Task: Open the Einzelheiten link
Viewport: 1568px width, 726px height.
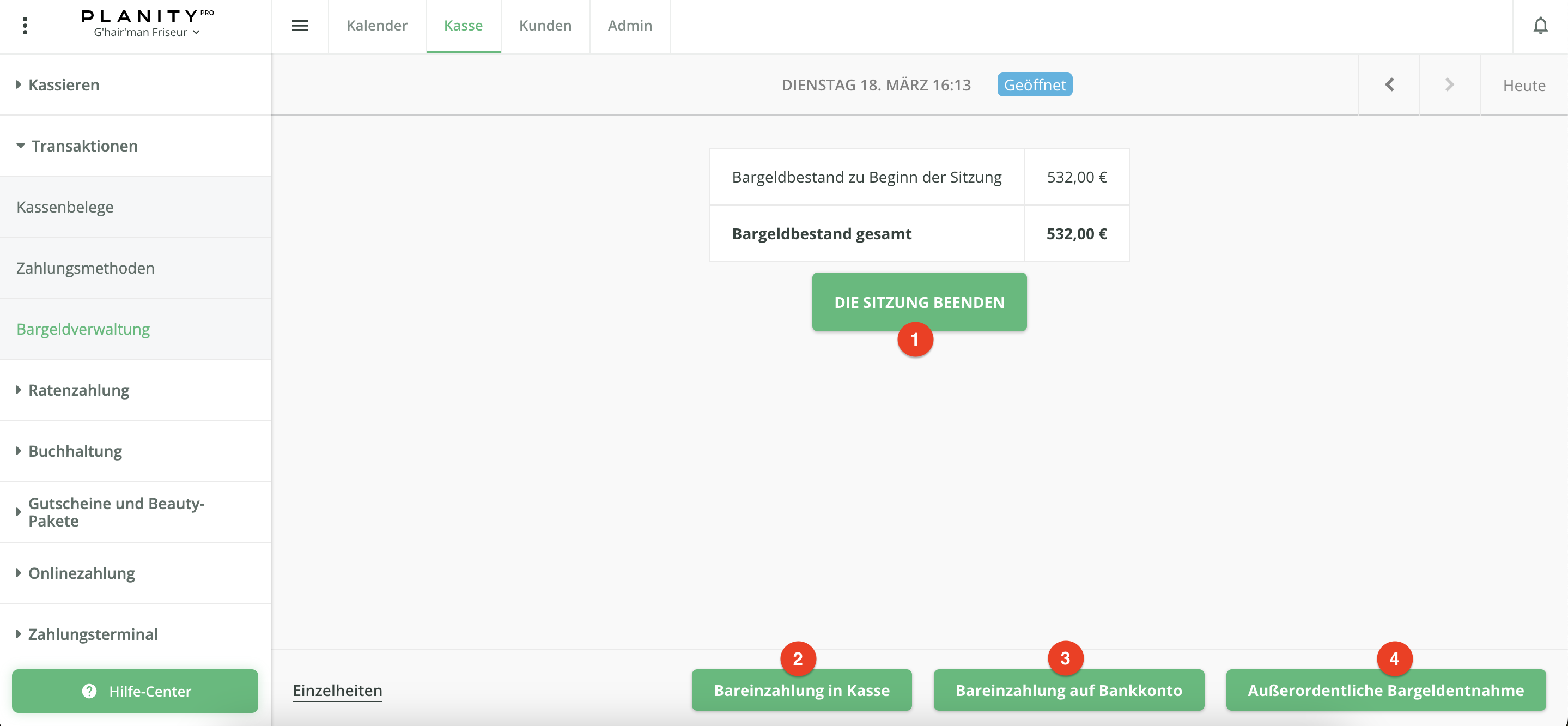Action: point(337,690)
